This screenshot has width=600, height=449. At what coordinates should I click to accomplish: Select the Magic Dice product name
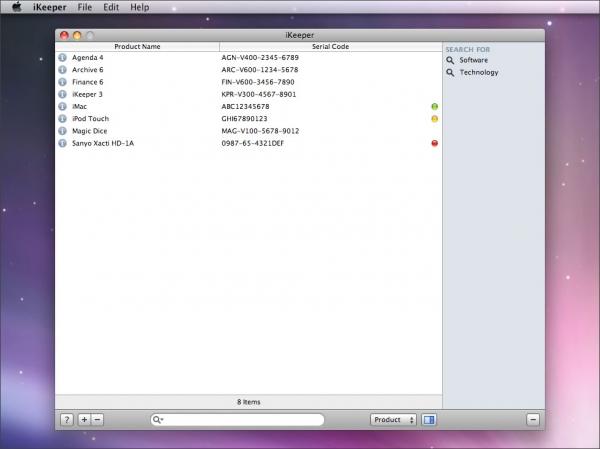pos(90,131)
